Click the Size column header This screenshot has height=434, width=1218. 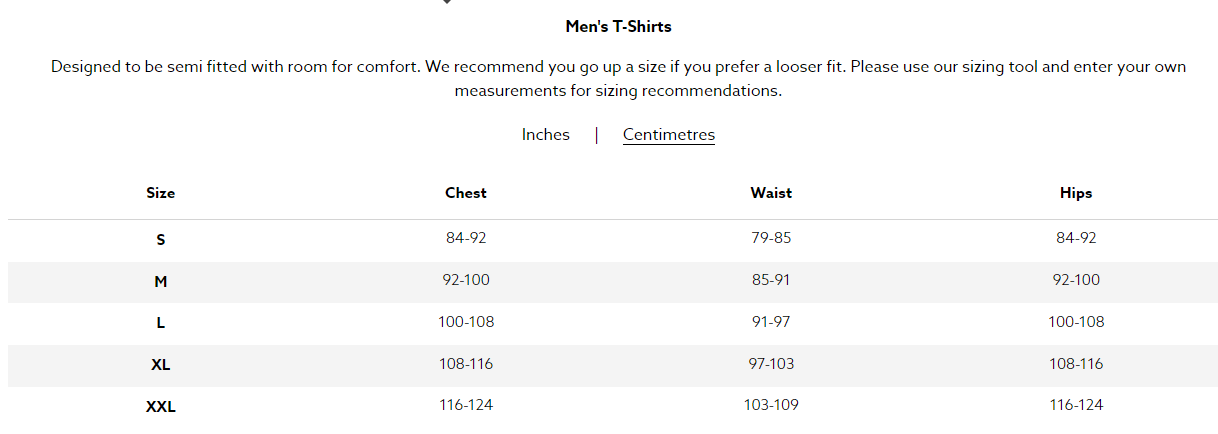pyautogui.click(x=160, y=193)
